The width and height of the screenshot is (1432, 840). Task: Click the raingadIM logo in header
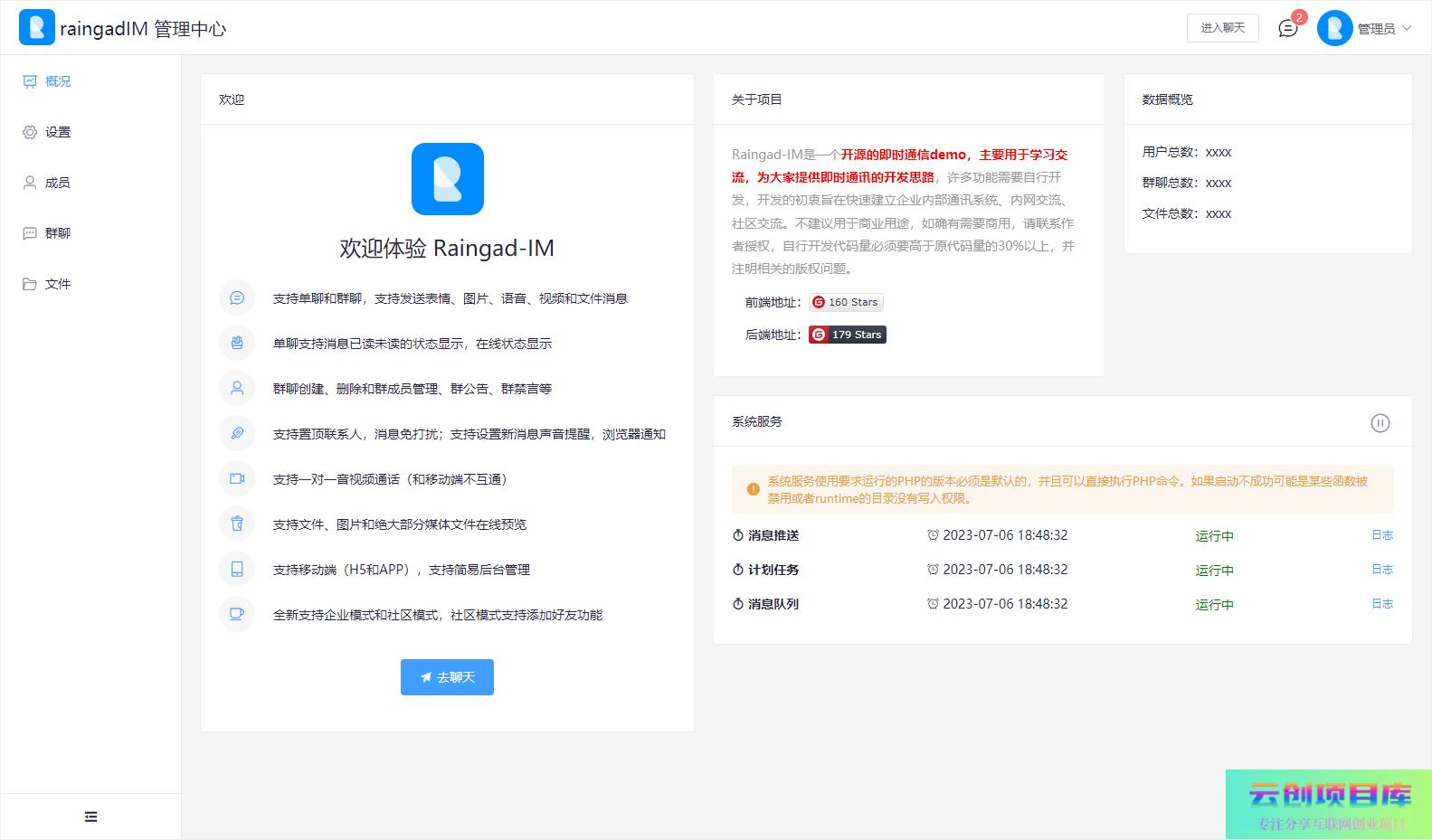click(37, 28)
